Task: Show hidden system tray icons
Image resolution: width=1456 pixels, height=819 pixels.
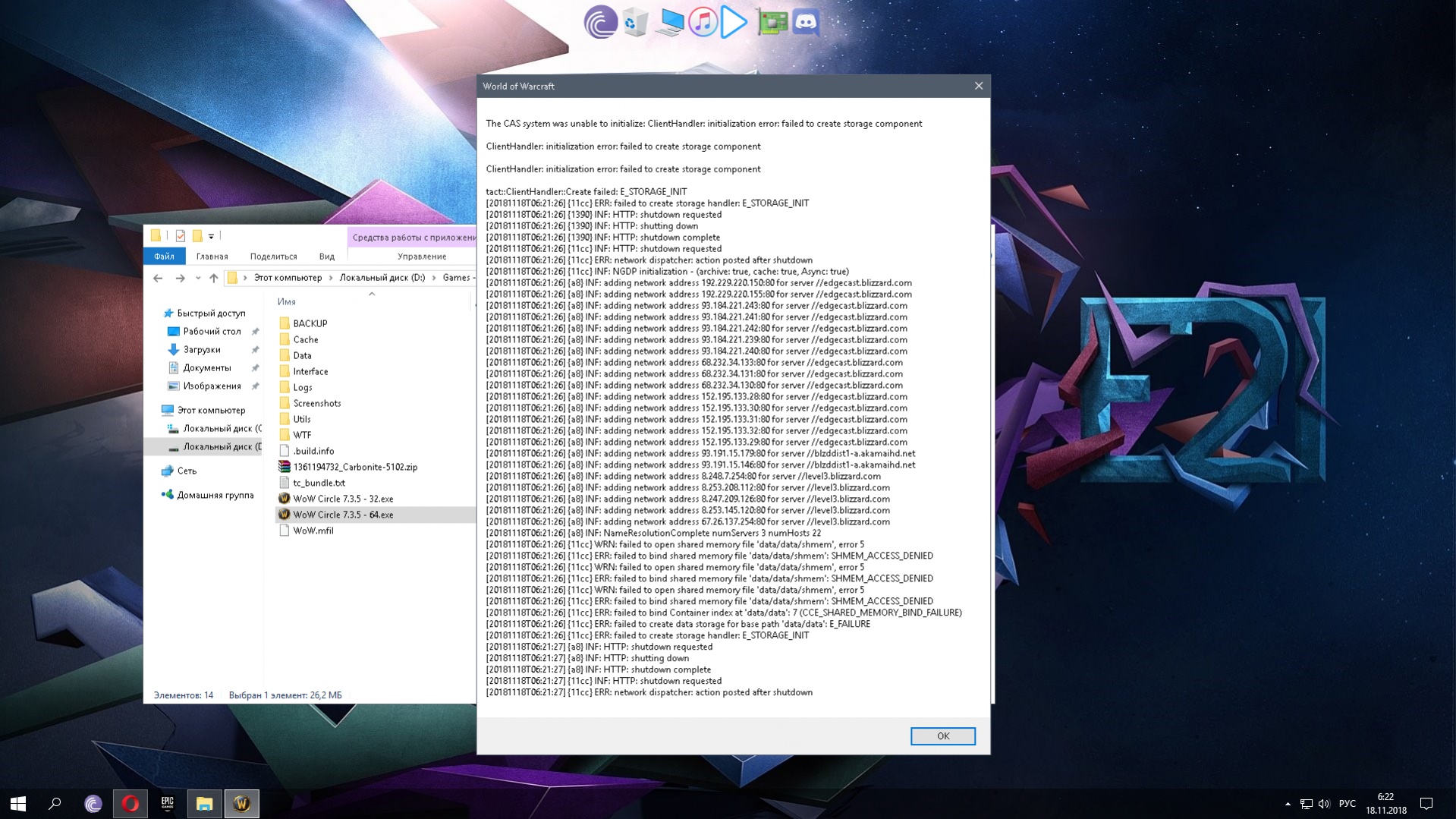Action: coord(1288,804)
